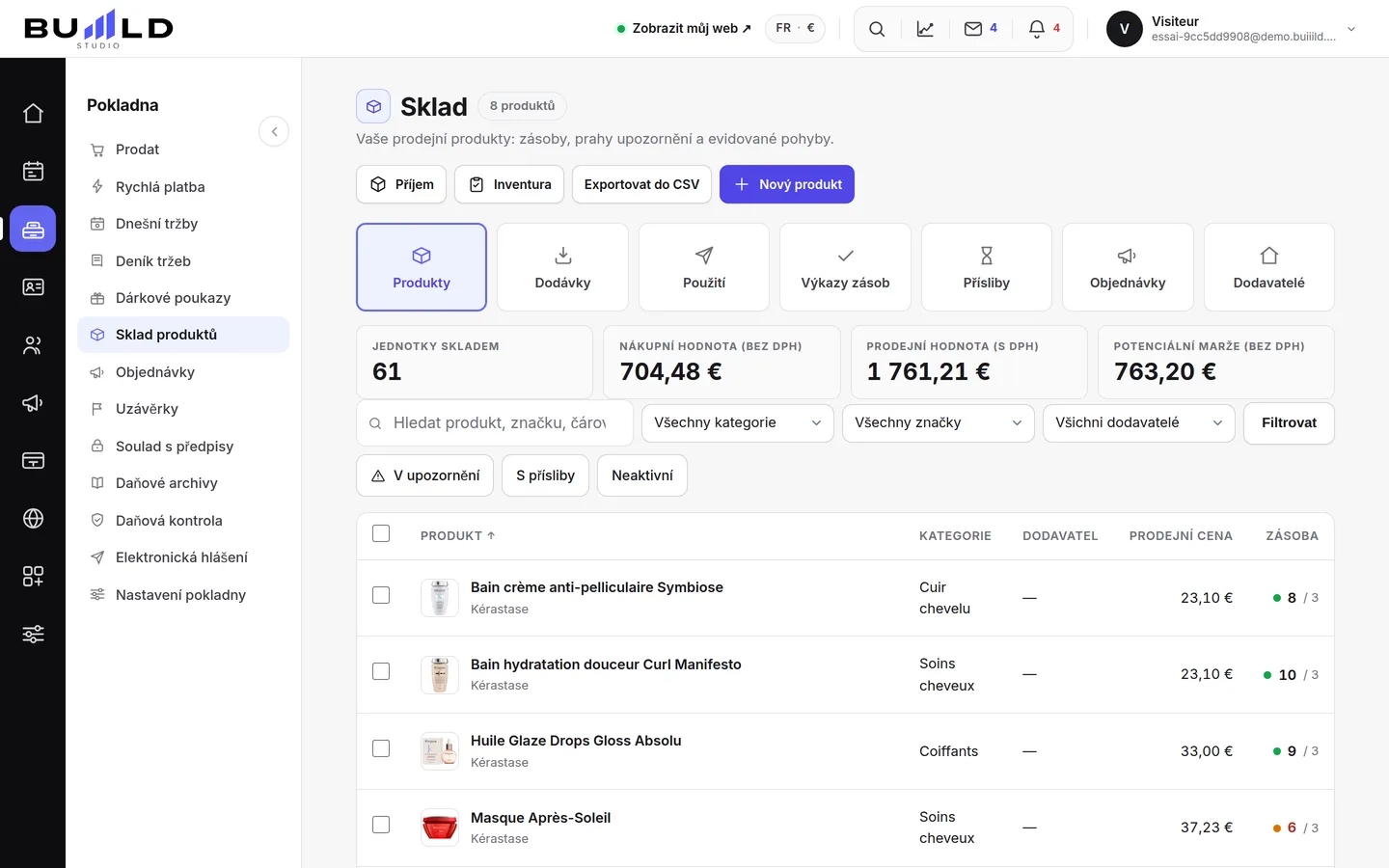
Task: Open the Všichni dodavatelé dropdown
Action: point(1139,423)
